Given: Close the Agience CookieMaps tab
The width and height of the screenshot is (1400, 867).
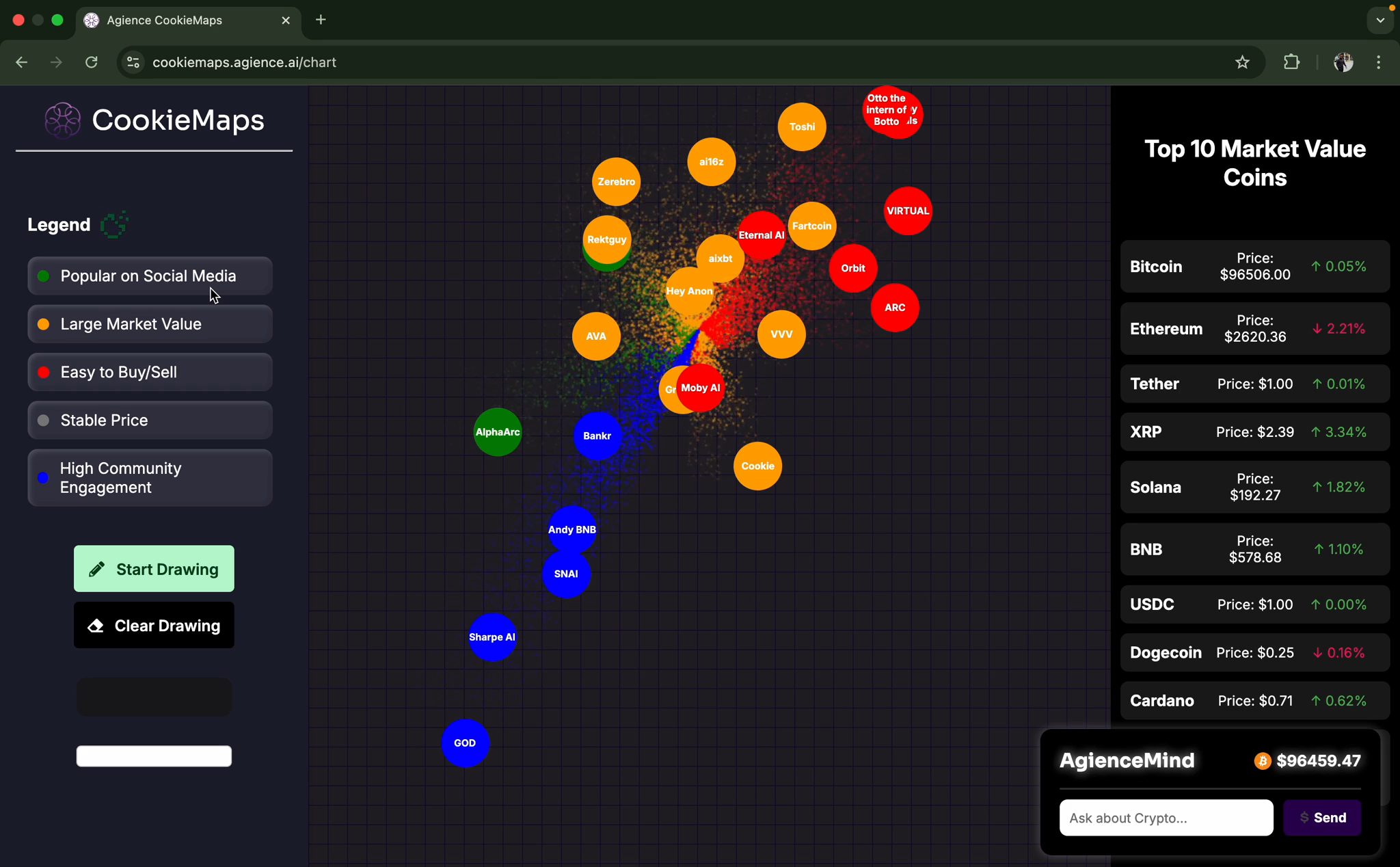Looking at the screenshot, I should point(286,21).
